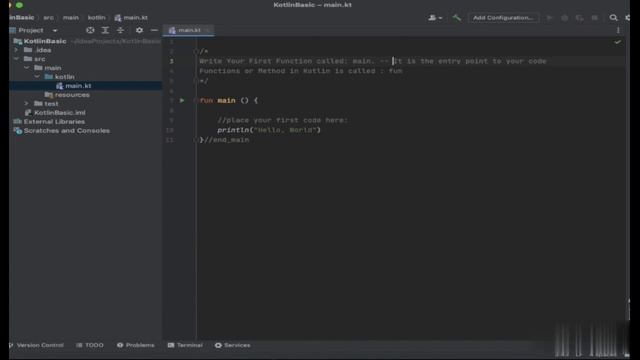
Task: Open Terminal tool window
Action: tap(185, 345)
